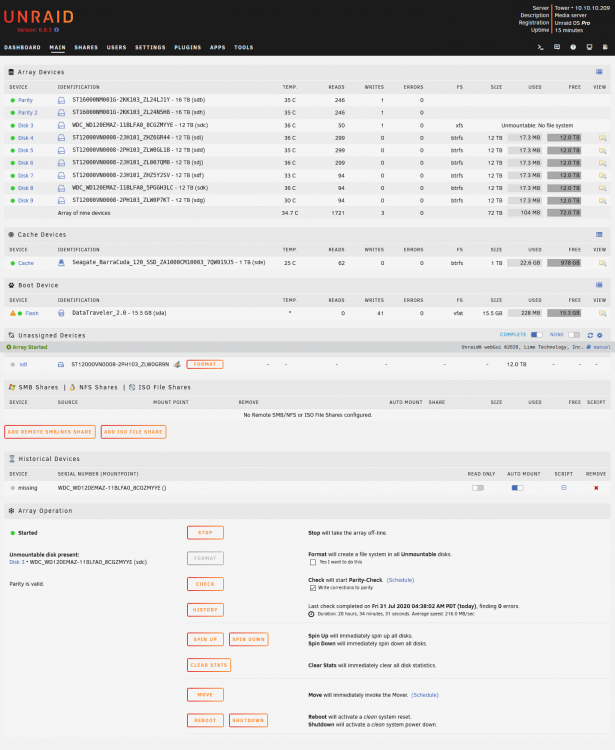This screenshot has height=750, width=615.
Task: Toggle the NONE switch in Unassigned Devices
Action: click(574, 335)
